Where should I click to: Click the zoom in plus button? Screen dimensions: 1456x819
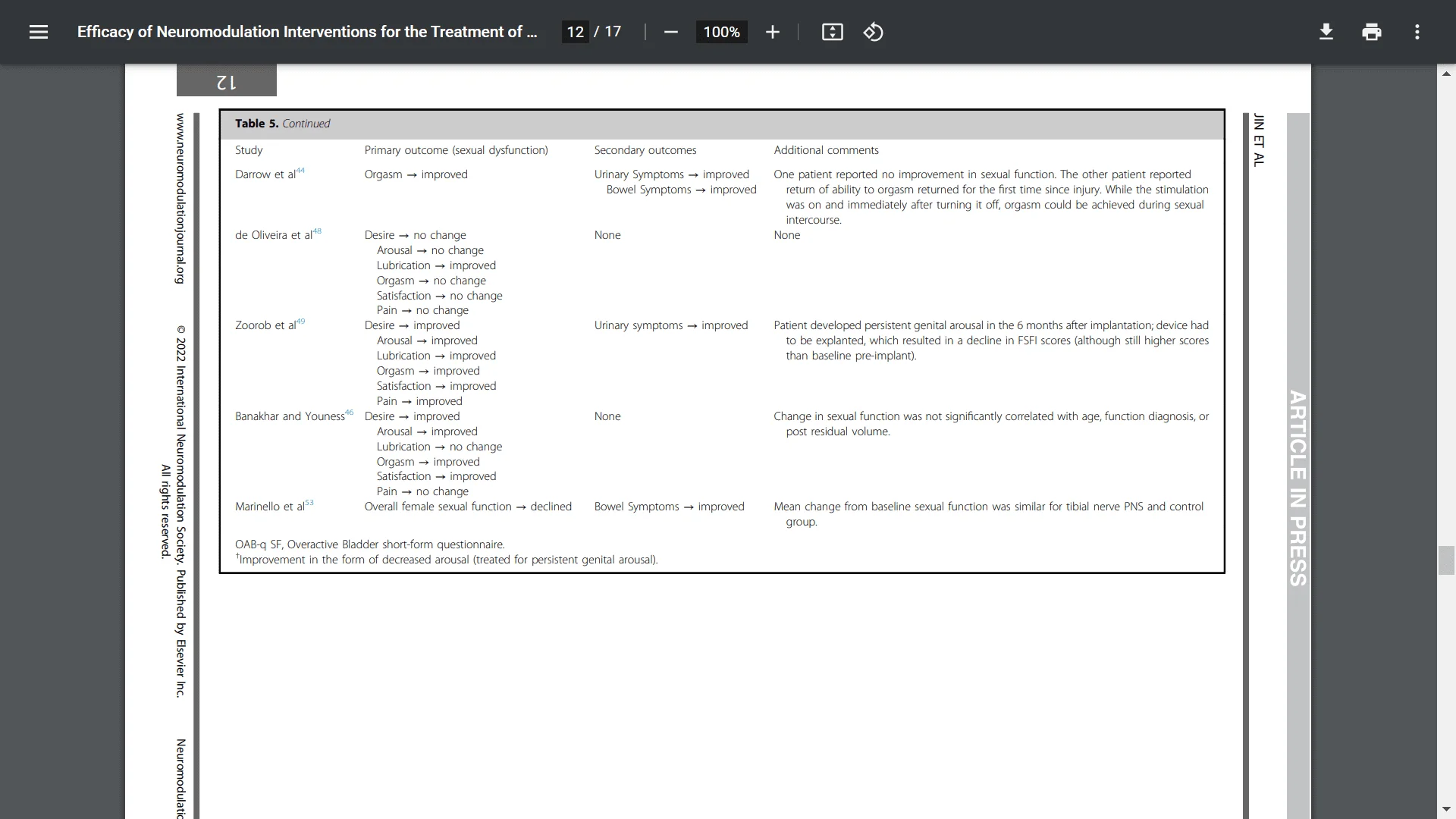772,32
